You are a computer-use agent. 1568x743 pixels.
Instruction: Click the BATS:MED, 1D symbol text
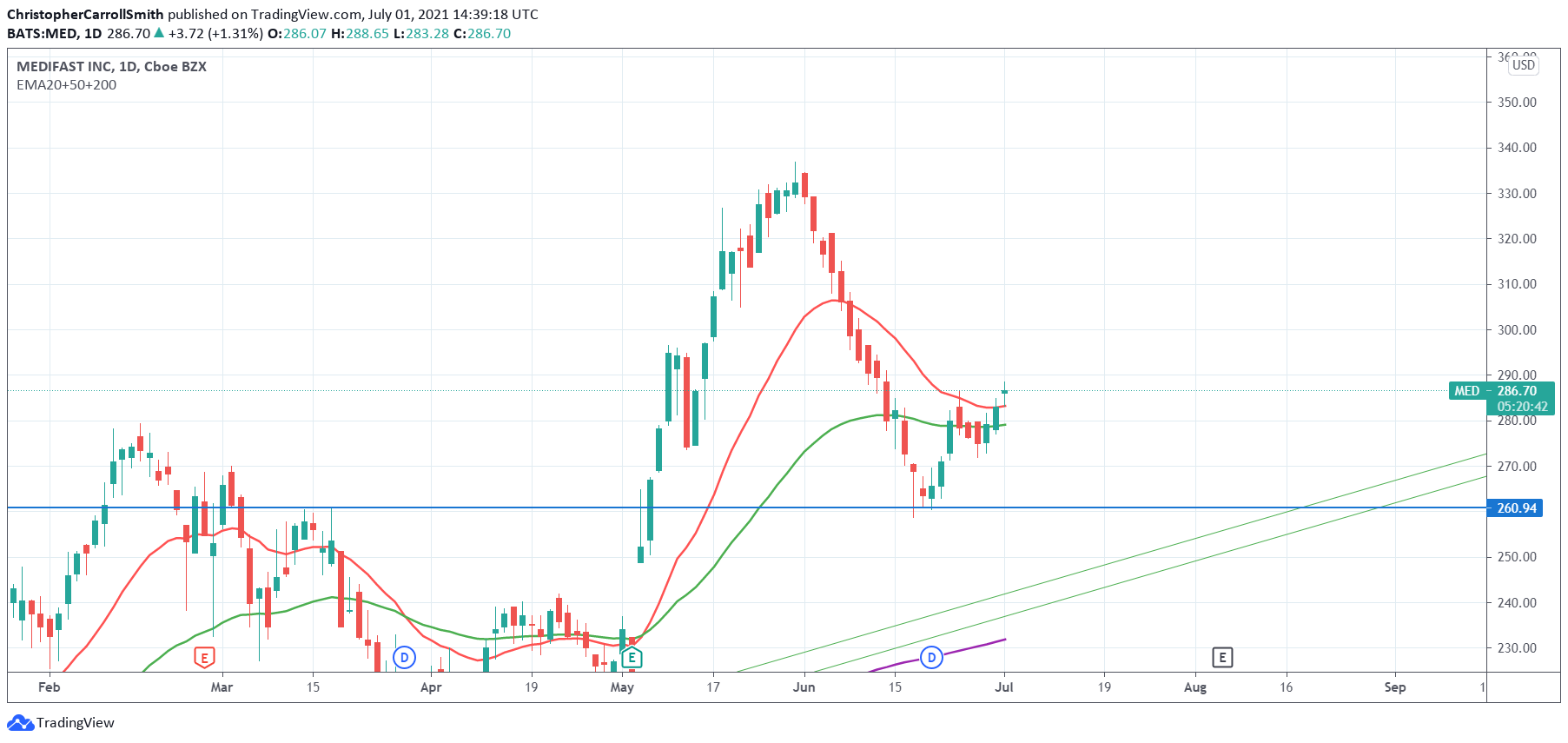[54, 34]
